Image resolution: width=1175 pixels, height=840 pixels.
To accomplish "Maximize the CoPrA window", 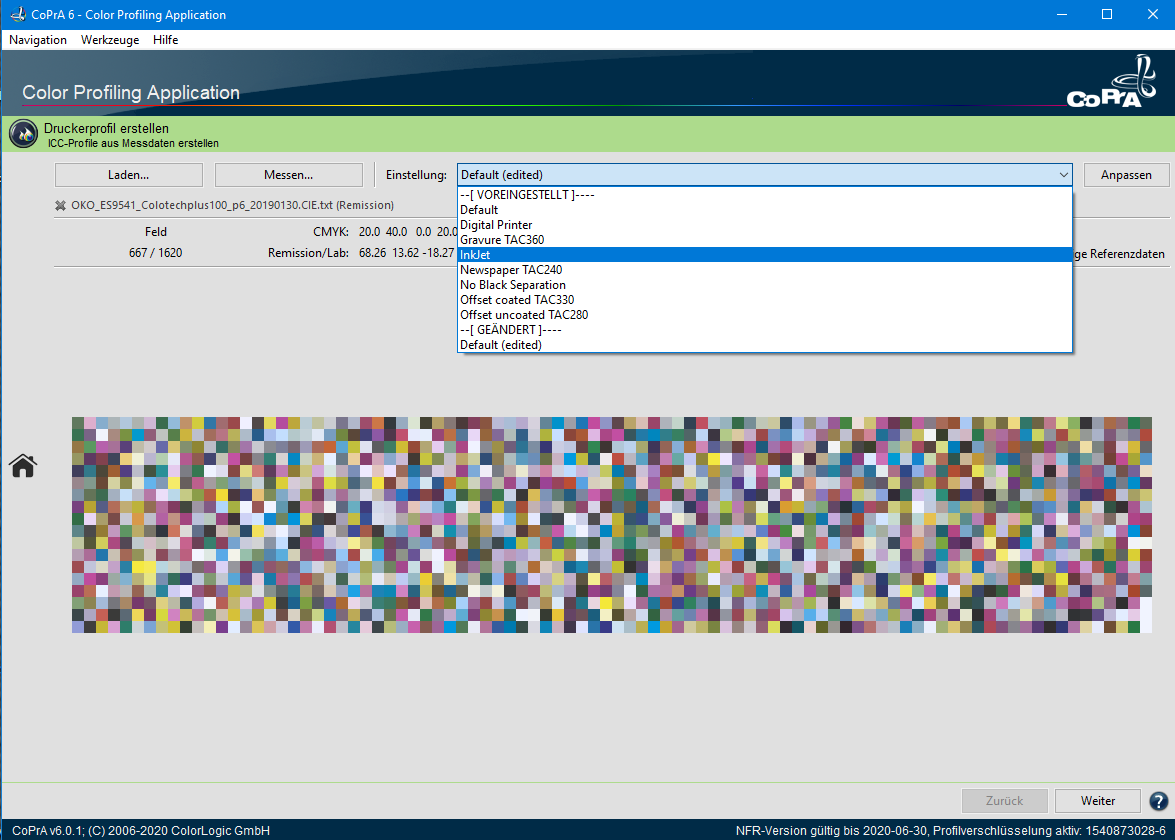I will click(1107, 15).
